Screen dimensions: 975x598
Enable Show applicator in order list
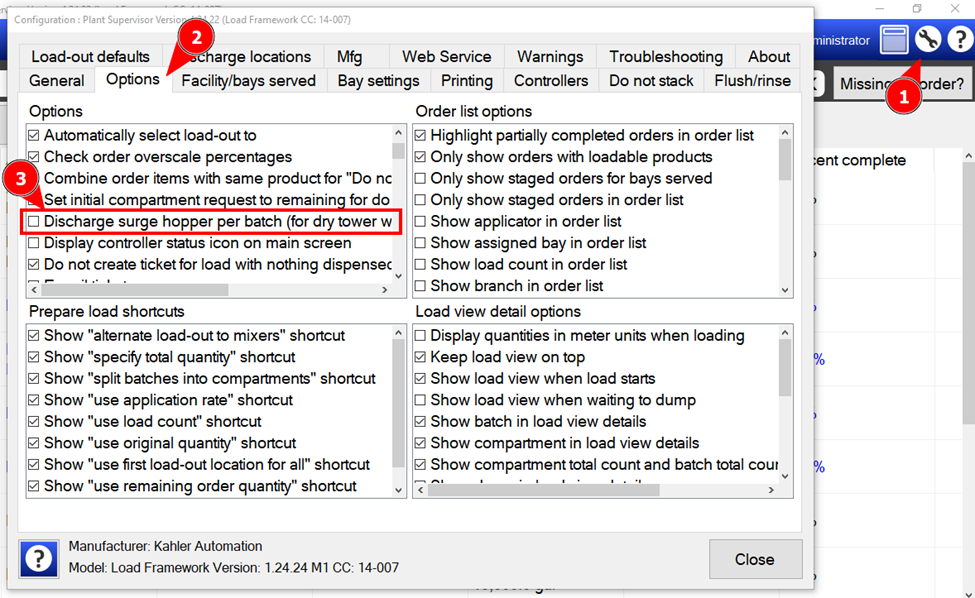click(421, 221)
